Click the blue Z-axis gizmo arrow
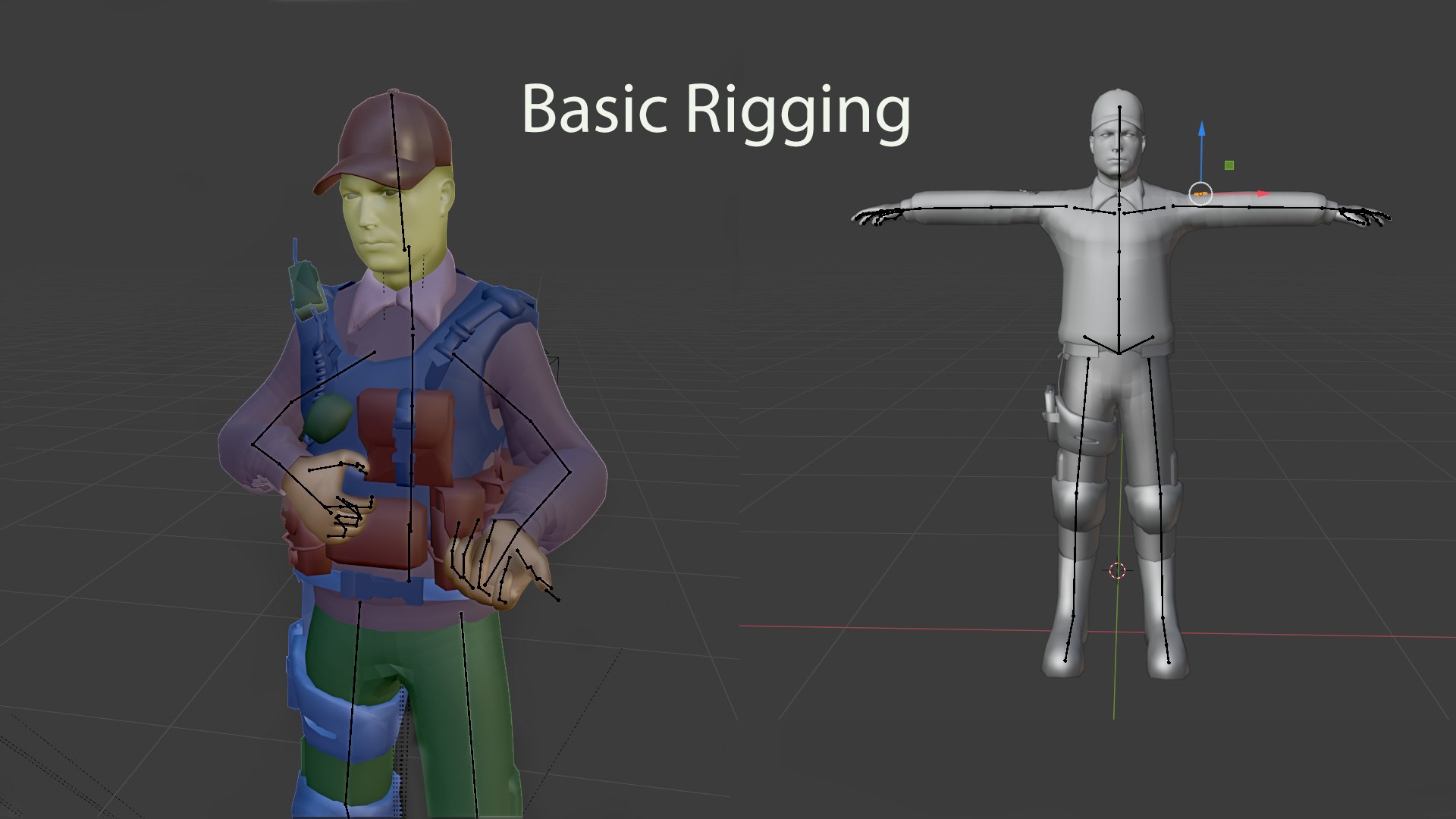 coord(1201,130)
